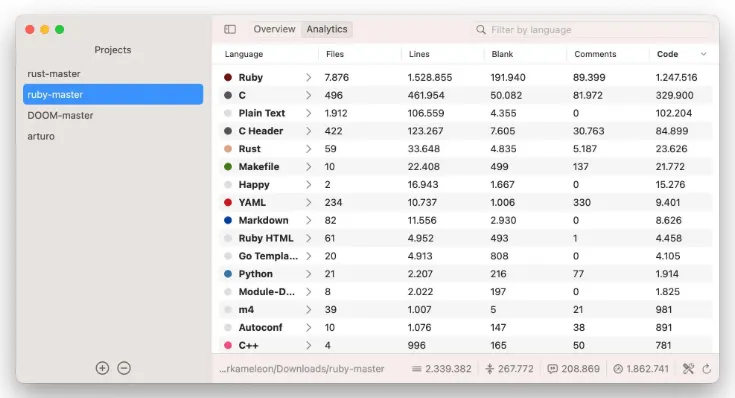
Task: Click total code 1.862.741 in status bar
Action: 647,369
